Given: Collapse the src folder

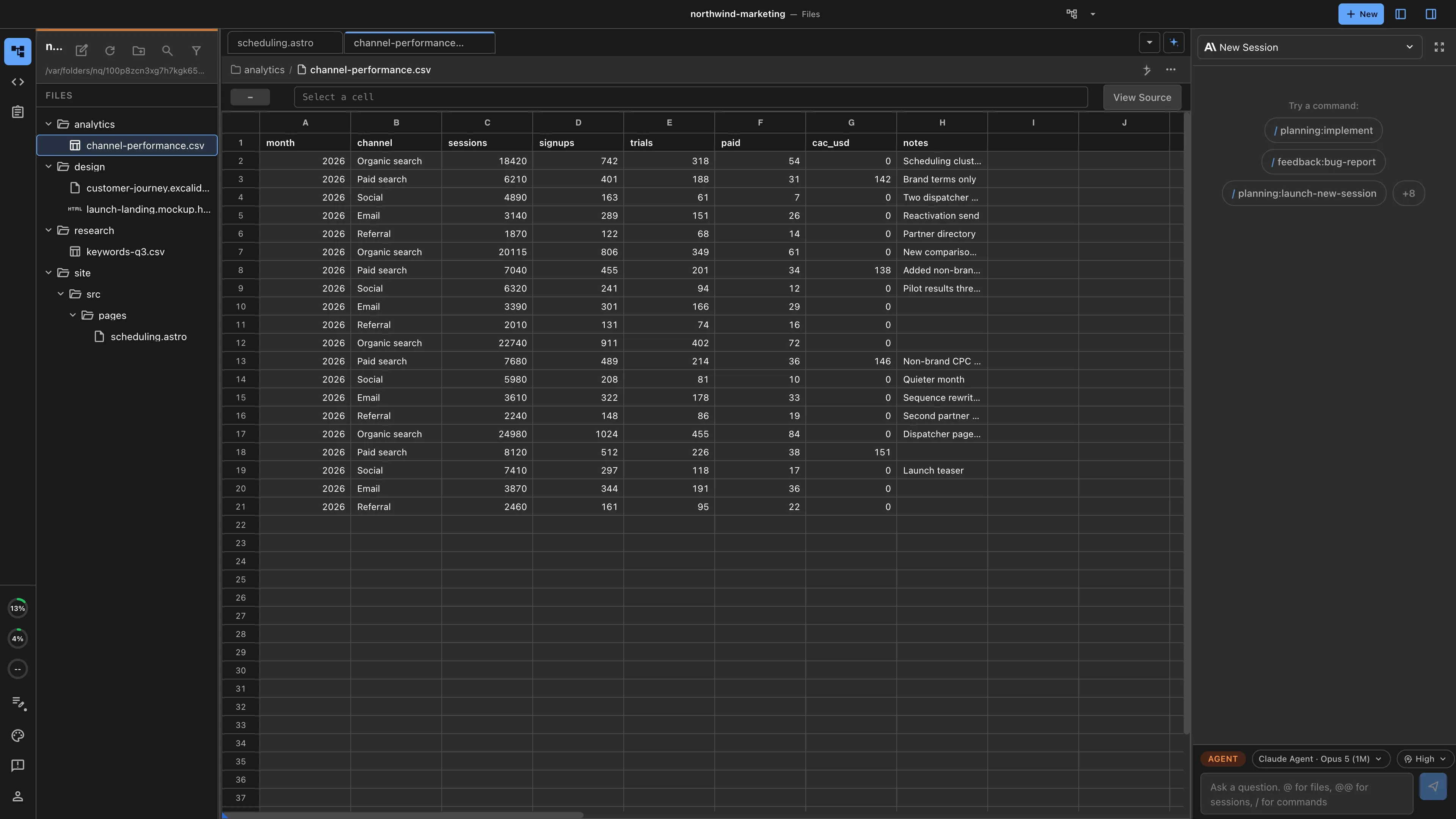Looking at the screenshot, I should coord(61,294).
